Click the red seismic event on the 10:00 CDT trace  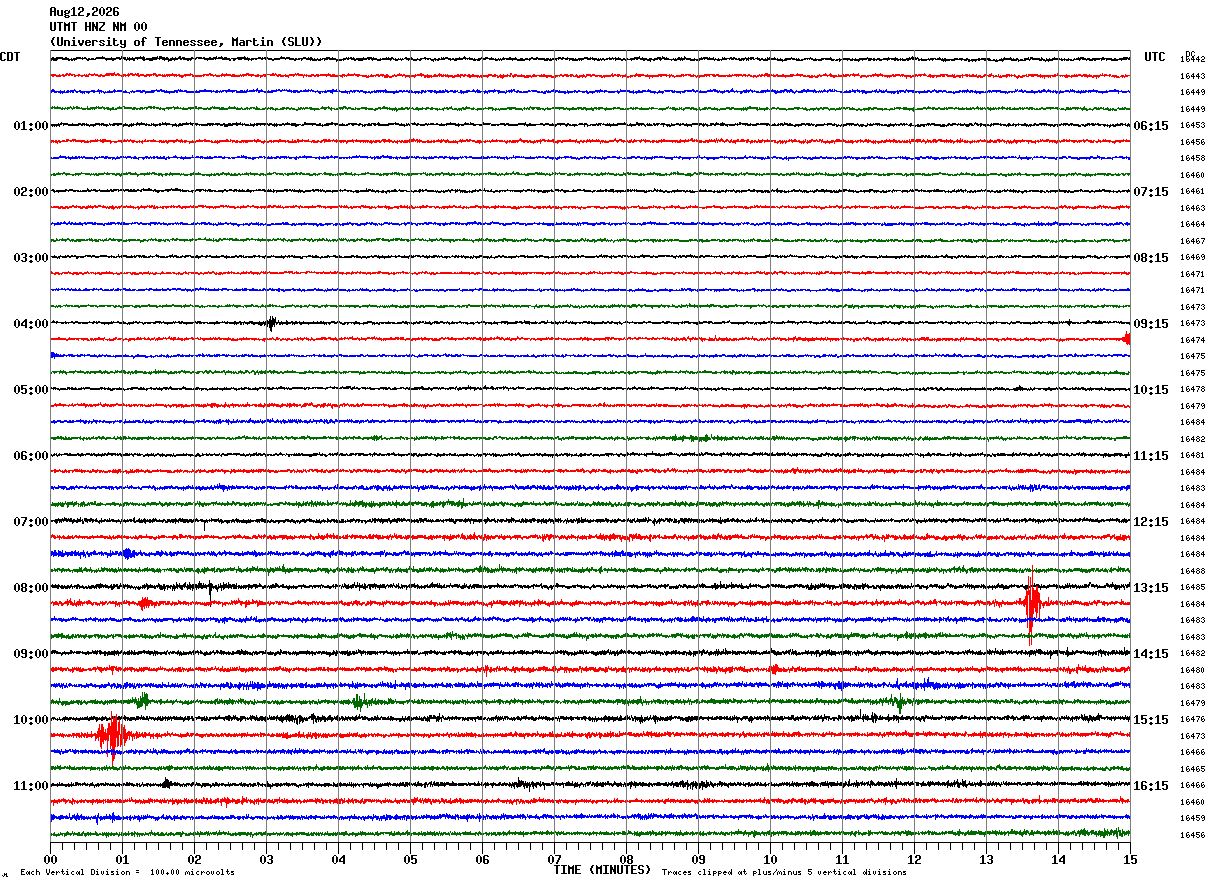coord(112,738)
